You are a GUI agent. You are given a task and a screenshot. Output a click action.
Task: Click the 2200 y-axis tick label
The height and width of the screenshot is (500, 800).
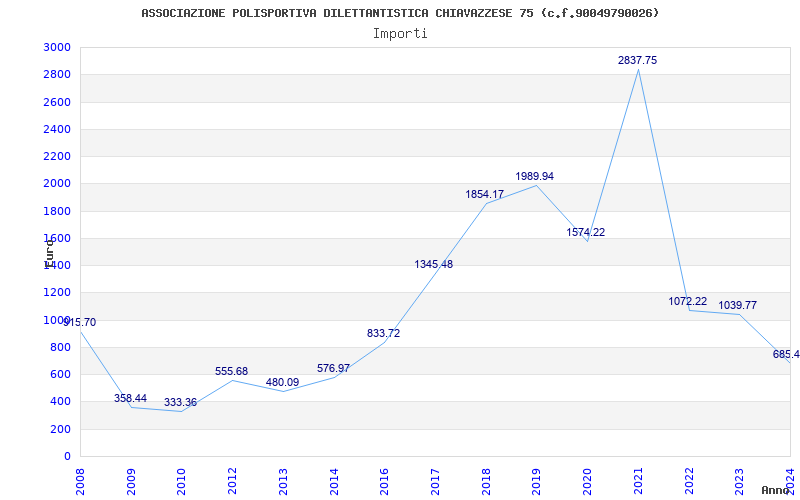(57, 156)
